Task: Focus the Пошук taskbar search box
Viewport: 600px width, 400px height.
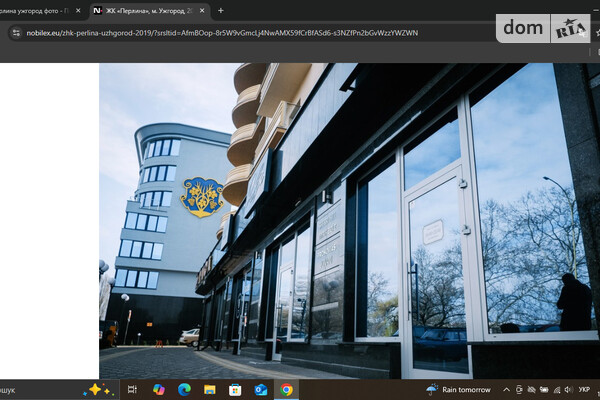Action: [x=30, y=389]
